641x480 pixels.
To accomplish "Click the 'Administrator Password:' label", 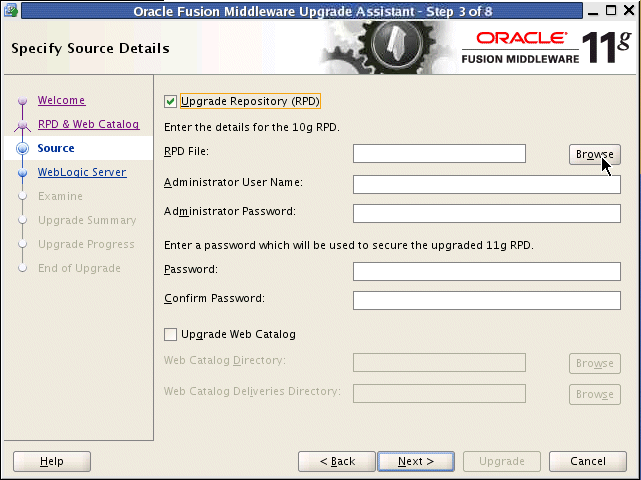I will (230, 211).
